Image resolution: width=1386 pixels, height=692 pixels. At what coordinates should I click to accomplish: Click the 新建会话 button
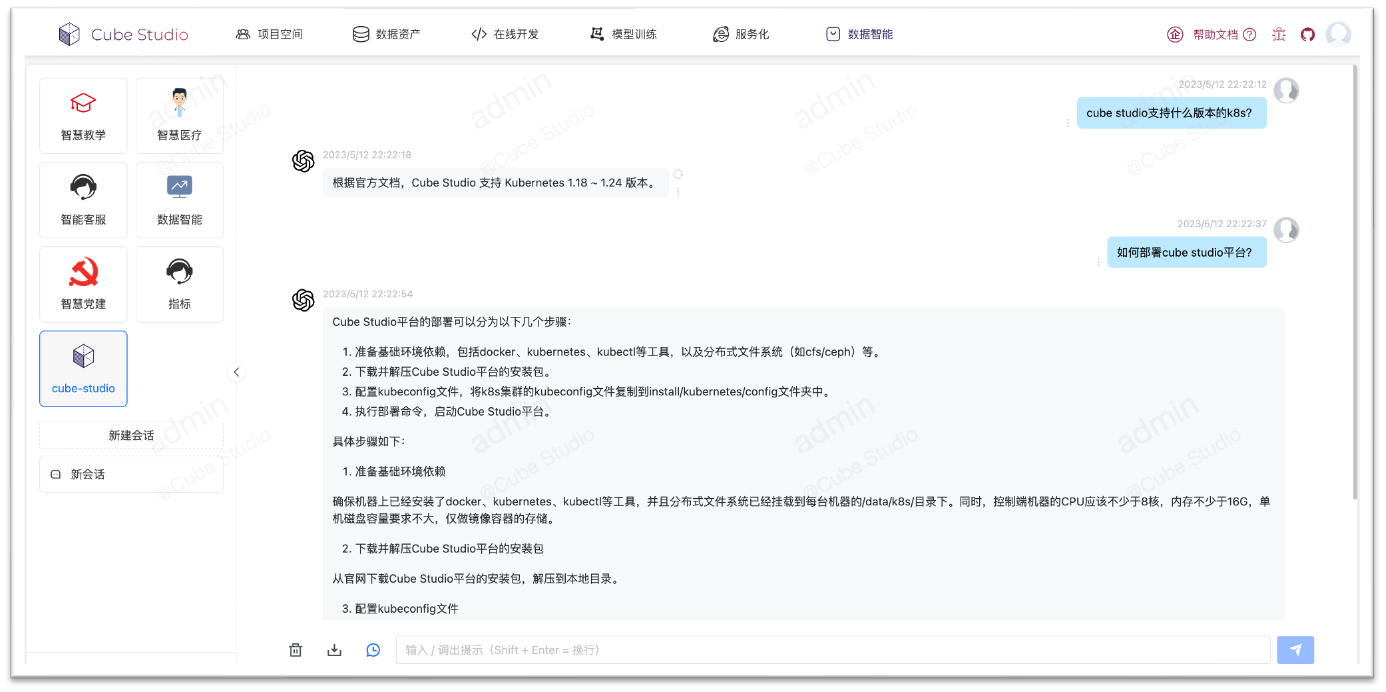coord(131,435)
